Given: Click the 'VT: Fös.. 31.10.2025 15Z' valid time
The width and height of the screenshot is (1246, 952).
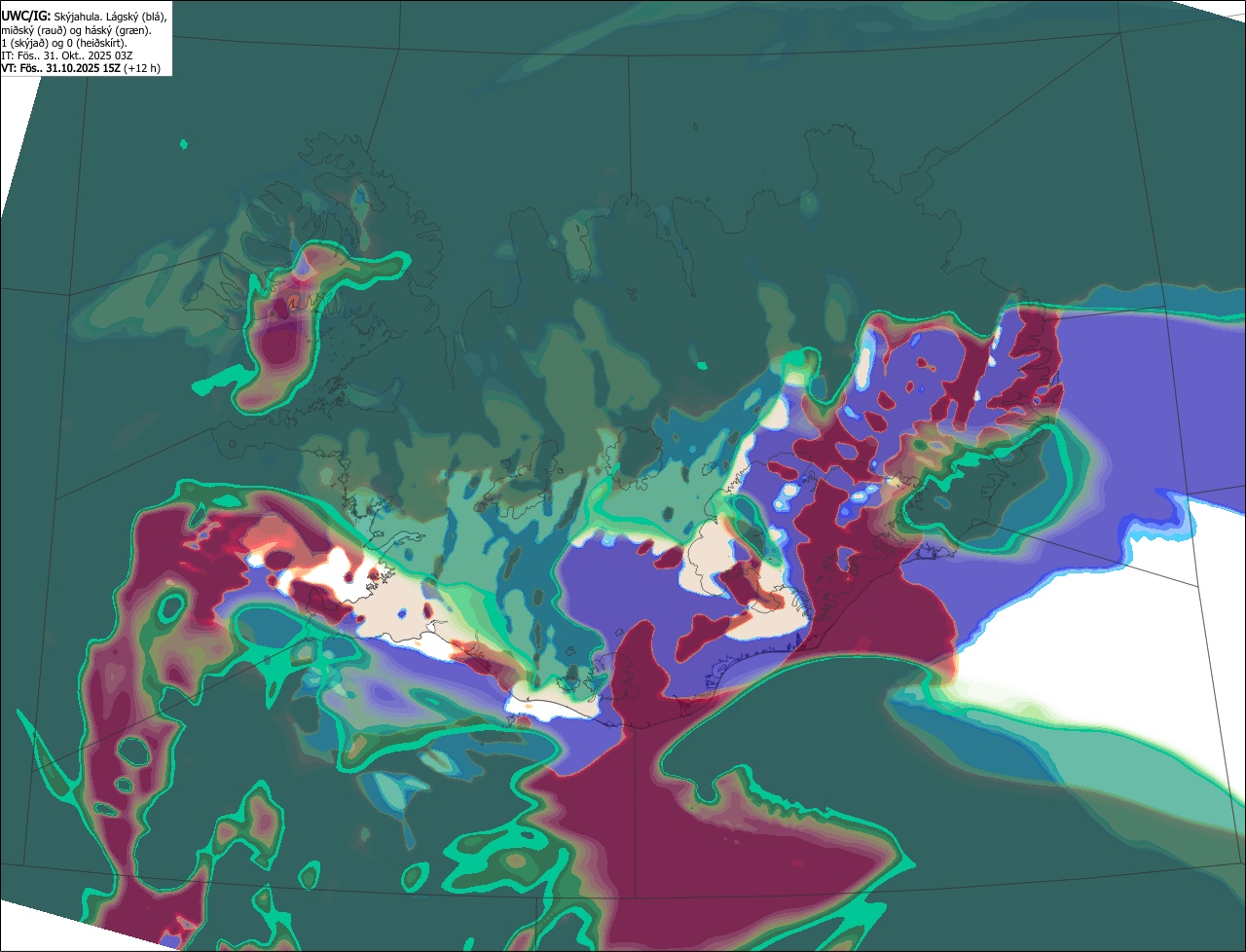Looking at the screenshot, I should pyautogui.click(x=61, y=68).
